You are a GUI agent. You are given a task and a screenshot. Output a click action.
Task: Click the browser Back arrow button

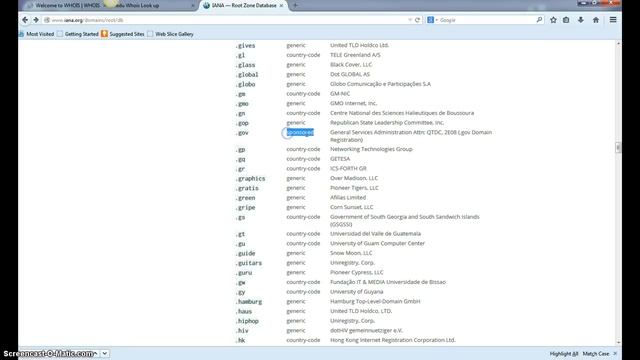click(x=25, y=20)
